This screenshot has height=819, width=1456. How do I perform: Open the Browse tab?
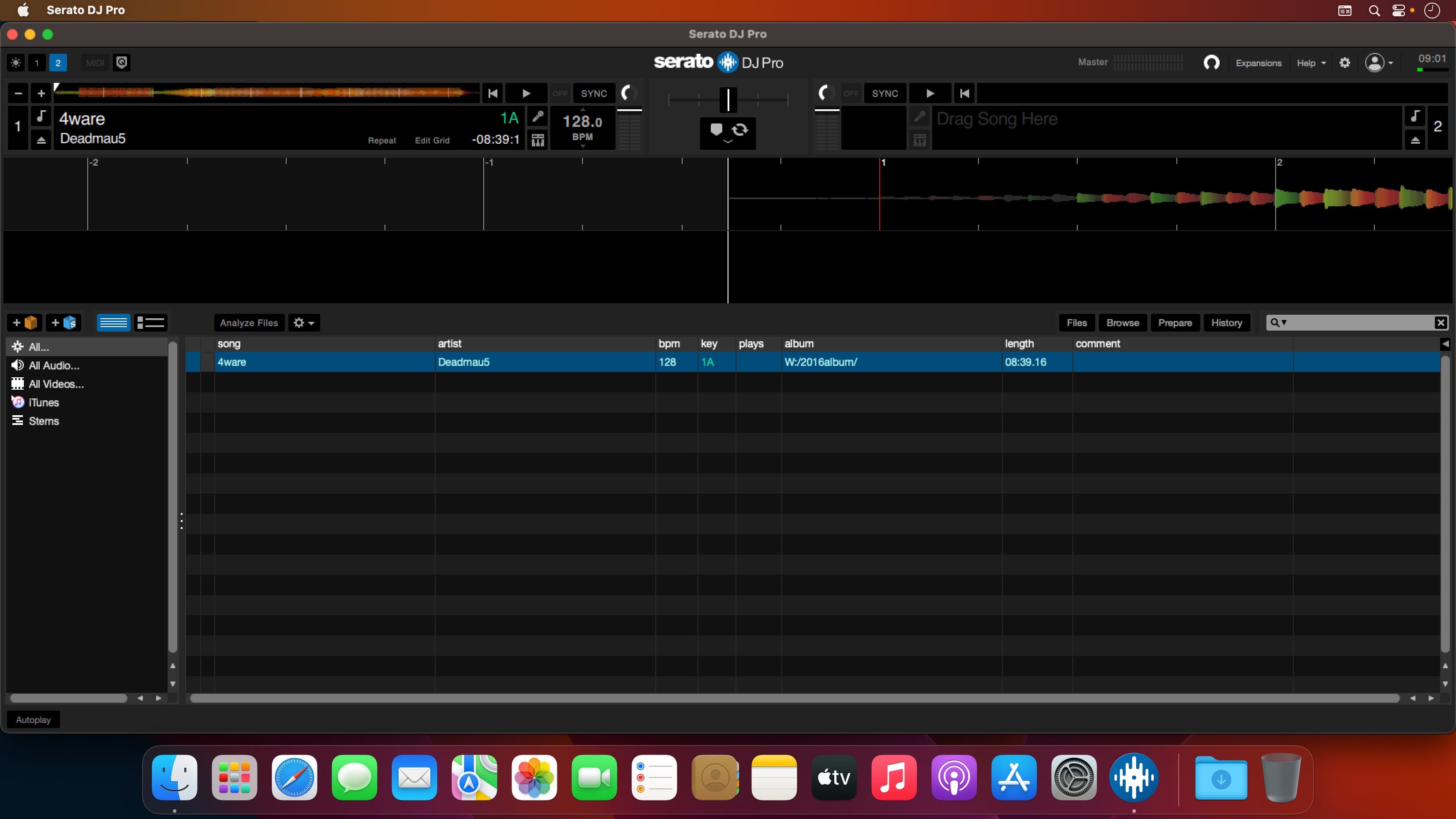(1123, 323)
